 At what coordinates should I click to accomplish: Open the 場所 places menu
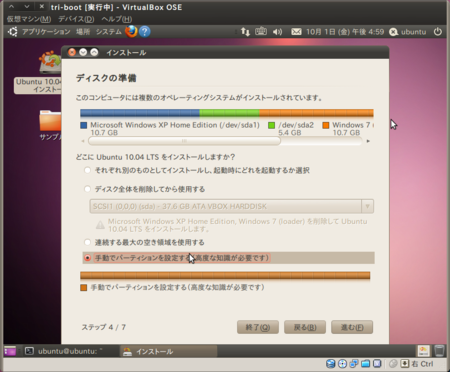[x=83, y=32]
